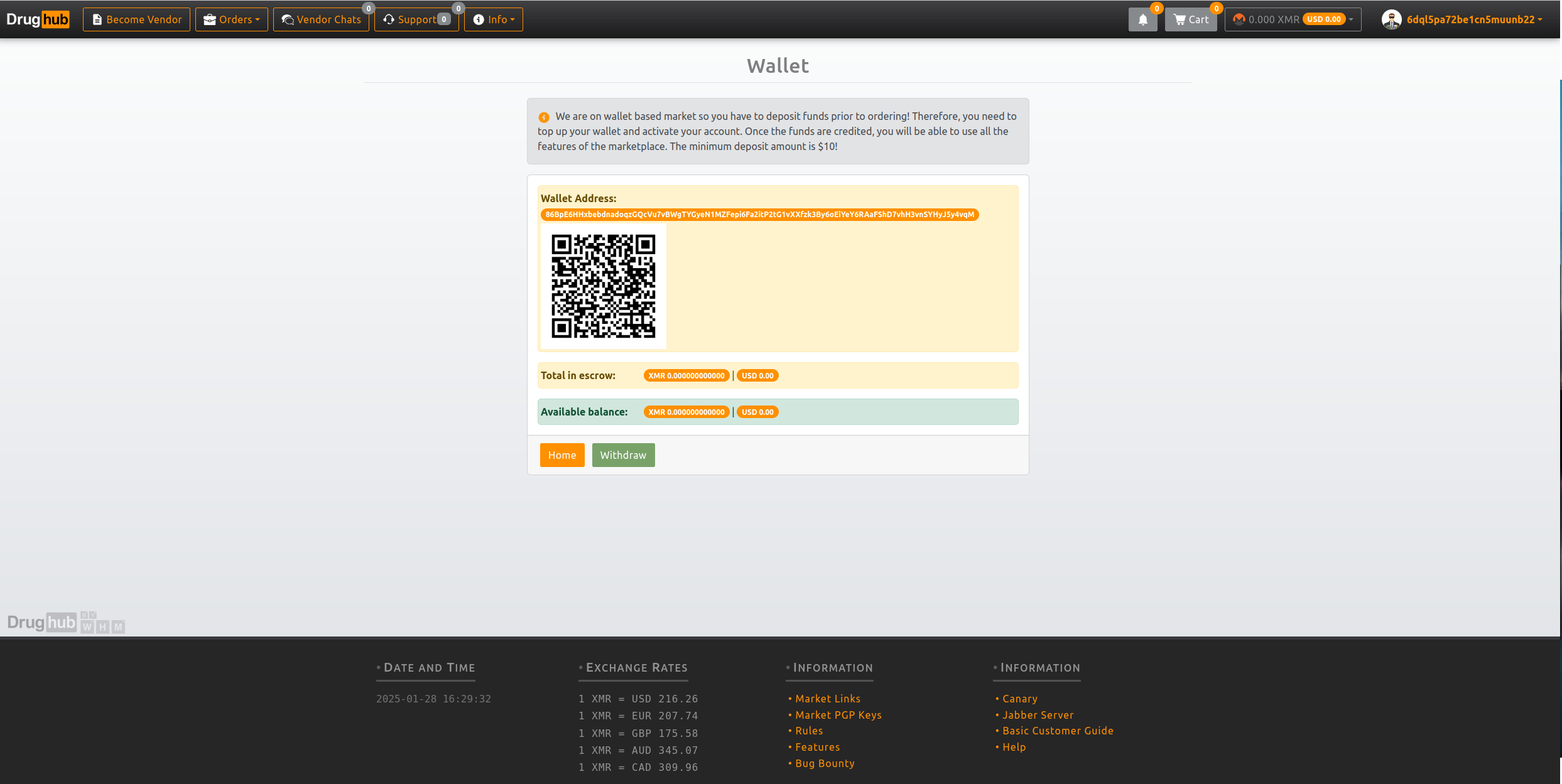Click the USD 0.00 badge in navbar

1324,19
